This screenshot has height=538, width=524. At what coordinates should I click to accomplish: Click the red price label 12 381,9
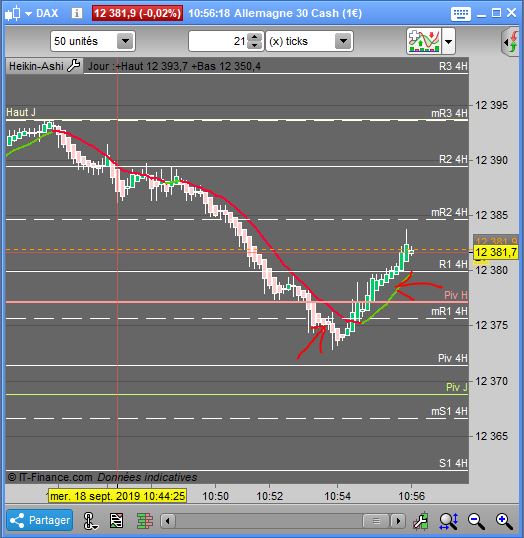click(137, 13)
